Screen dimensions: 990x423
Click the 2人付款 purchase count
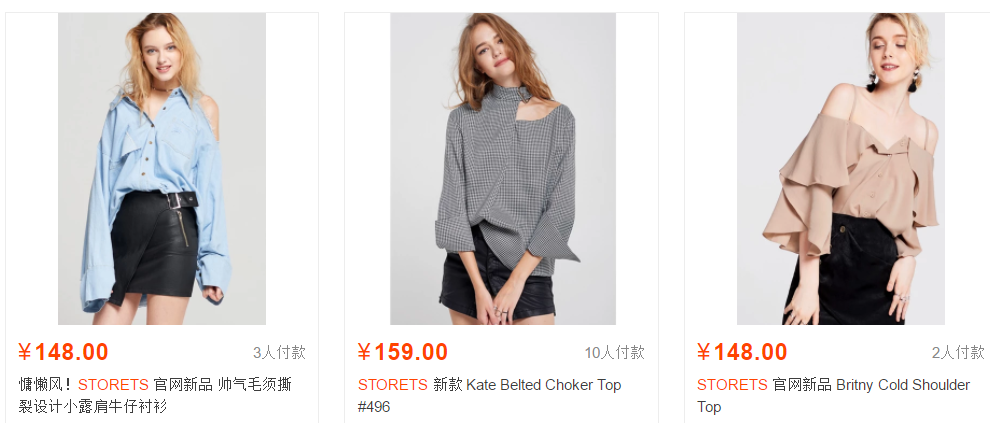pos(958,352)
